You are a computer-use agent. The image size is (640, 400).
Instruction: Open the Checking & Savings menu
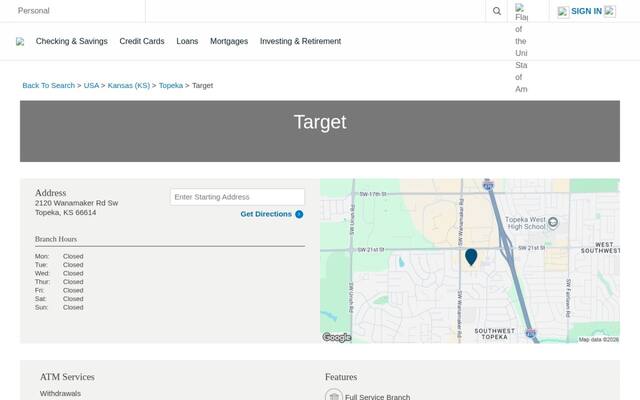[72, 41]
